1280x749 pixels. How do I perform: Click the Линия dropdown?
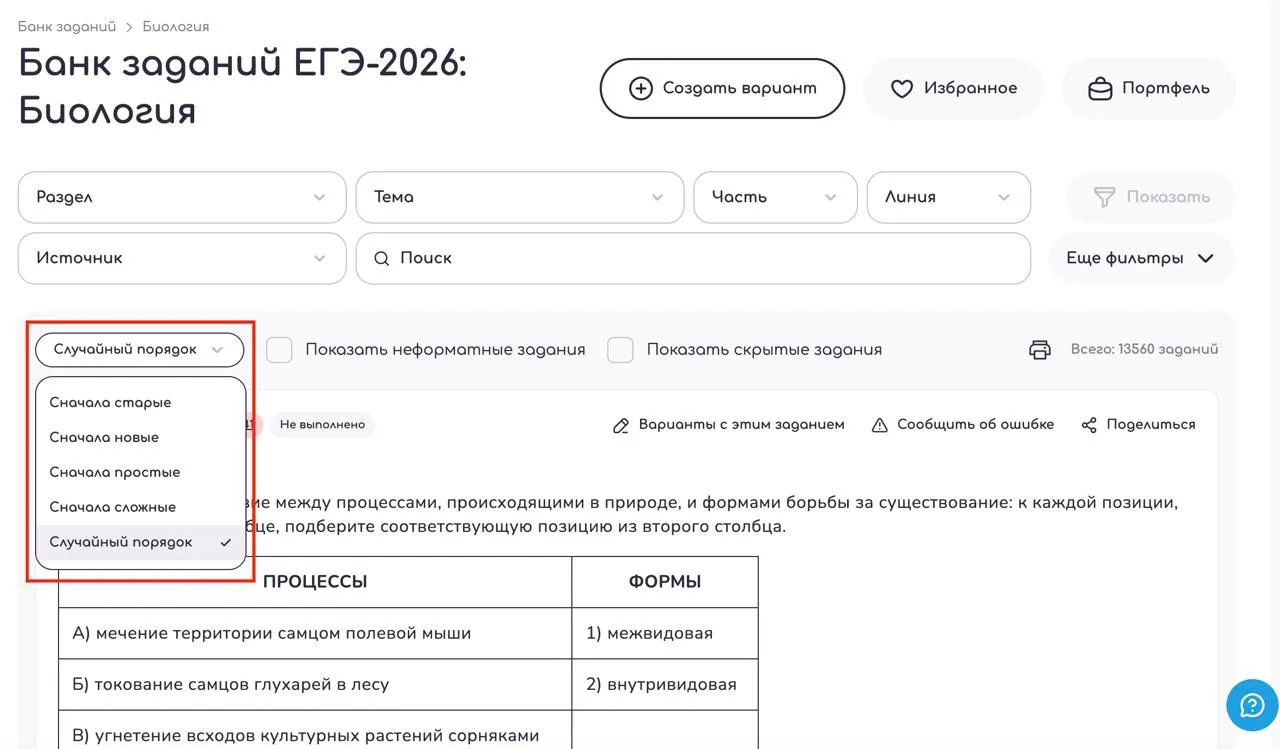948,197
